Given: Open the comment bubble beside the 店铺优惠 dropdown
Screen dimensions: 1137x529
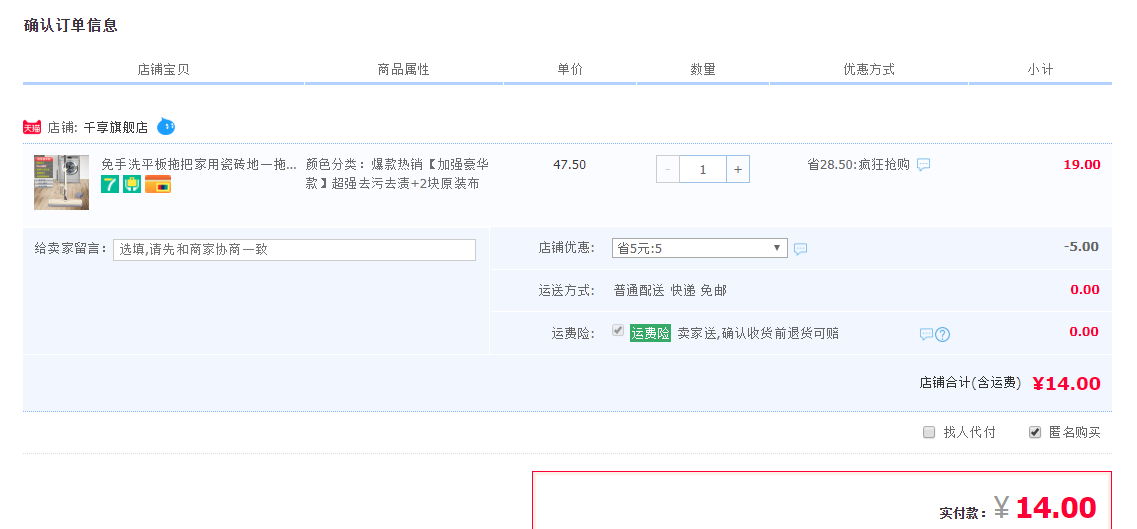Looking at the screenshot, I should (x=801, y=249).
